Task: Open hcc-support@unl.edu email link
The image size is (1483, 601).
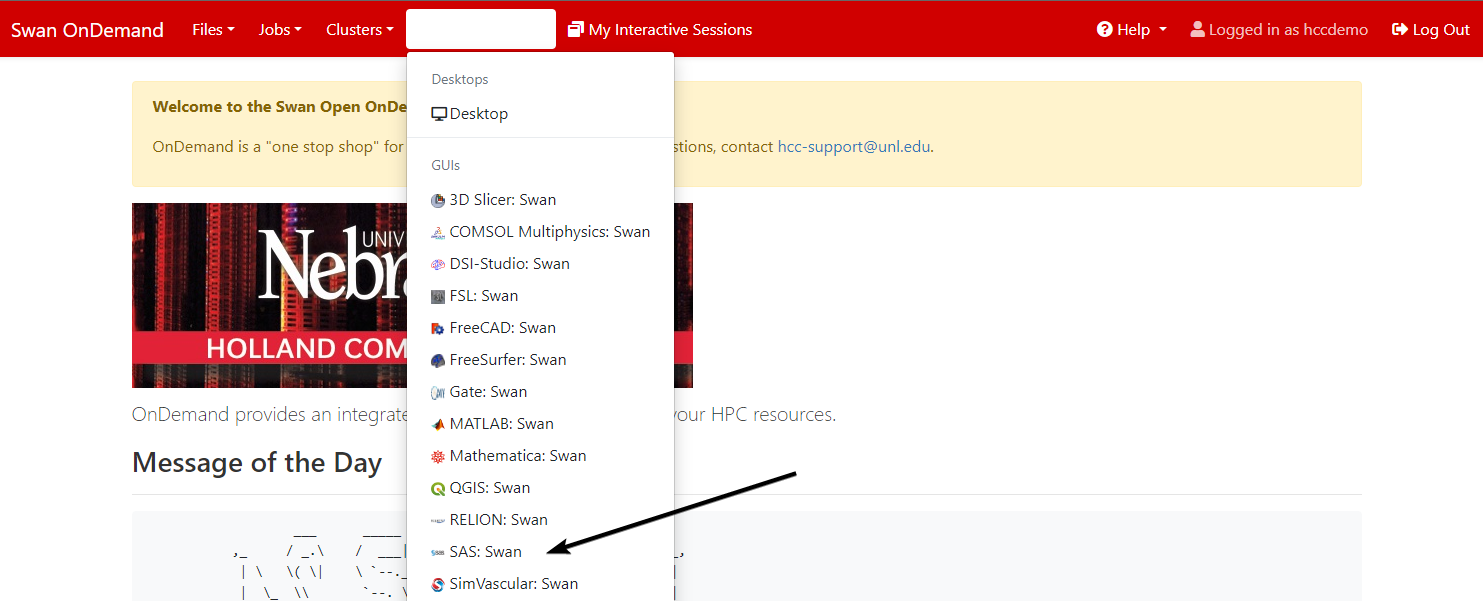Action: click(x=854, y=147)
